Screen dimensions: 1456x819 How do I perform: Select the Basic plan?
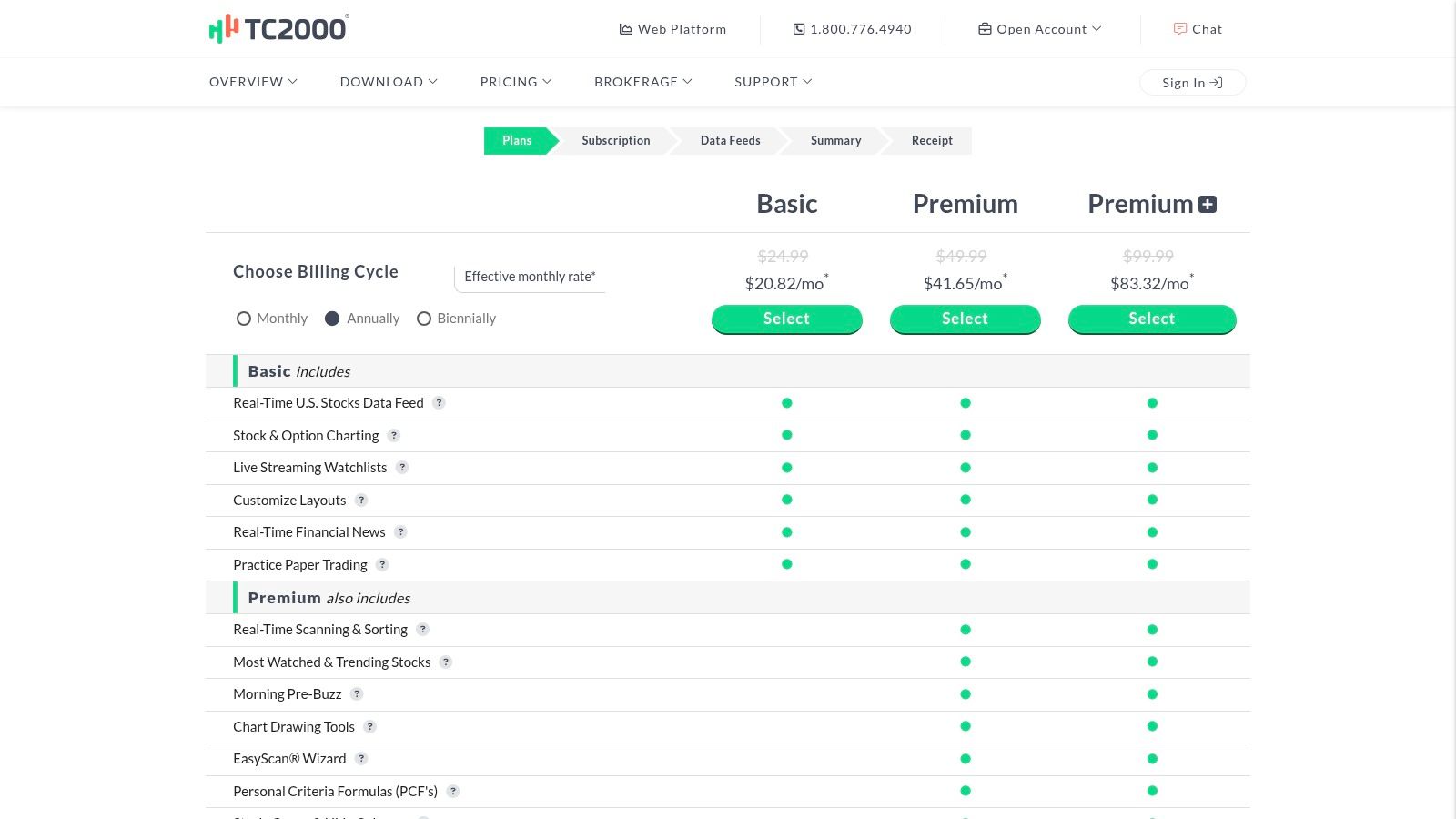point(786,318)
